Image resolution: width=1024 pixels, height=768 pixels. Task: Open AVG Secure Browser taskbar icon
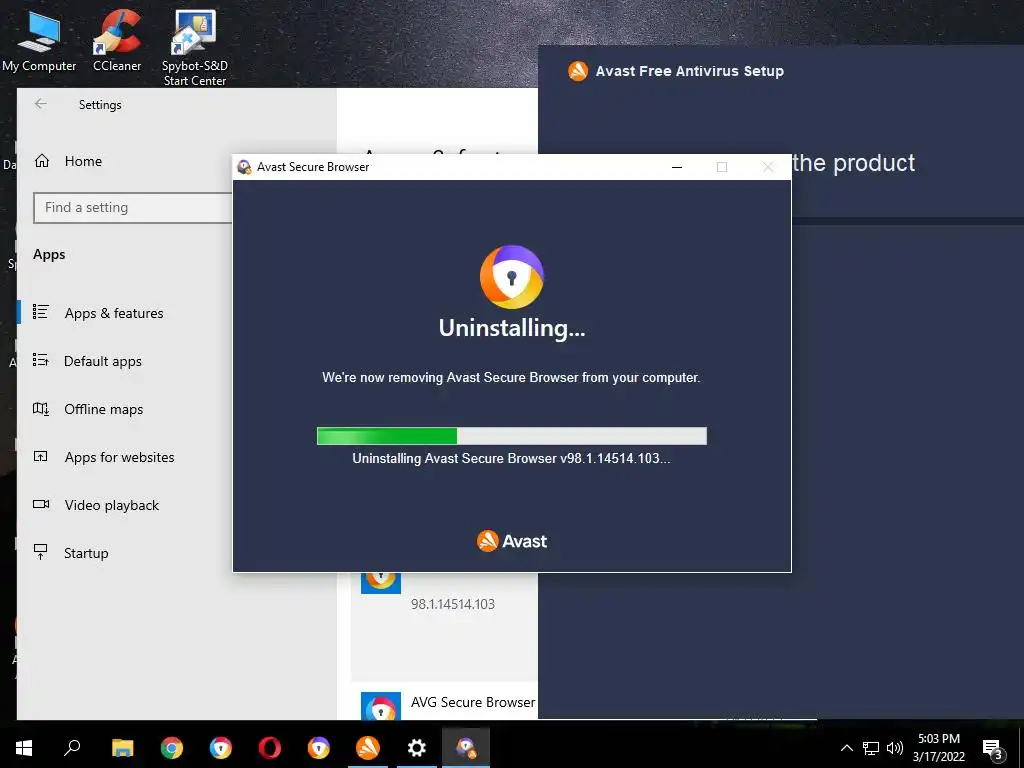(221, 748)
